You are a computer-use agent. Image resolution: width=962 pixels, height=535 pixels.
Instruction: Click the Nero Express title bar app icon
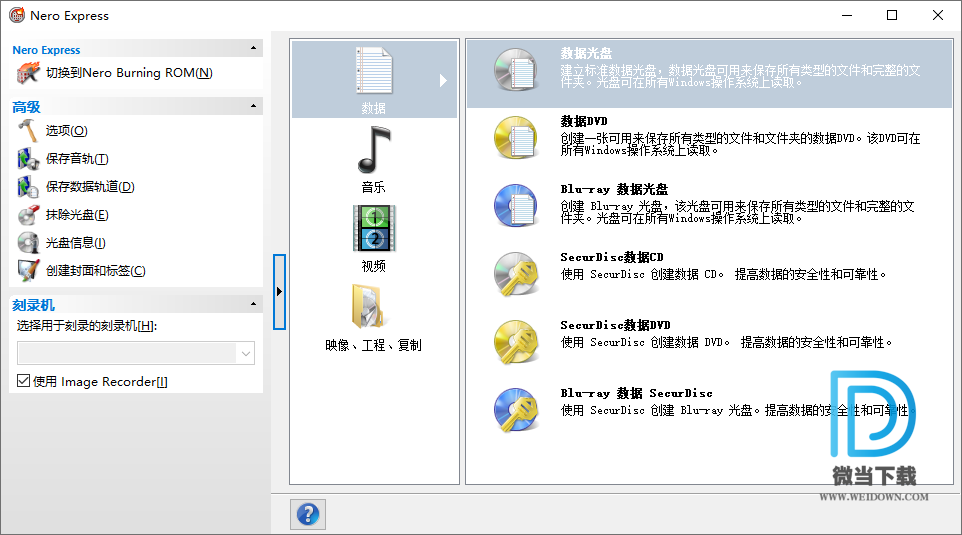pos(17,15)
